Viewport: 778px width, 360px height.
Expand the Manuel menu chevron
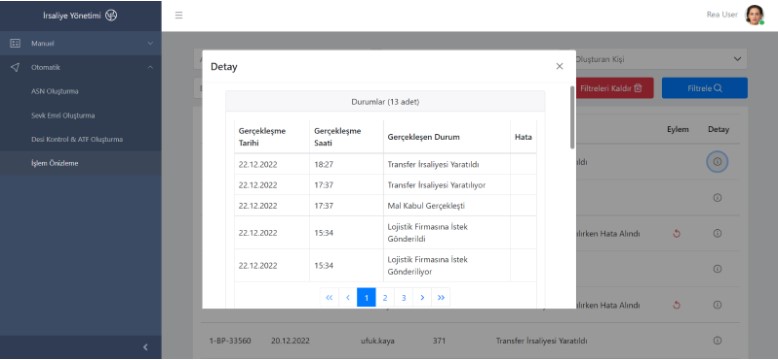click(x=151, y=44)
